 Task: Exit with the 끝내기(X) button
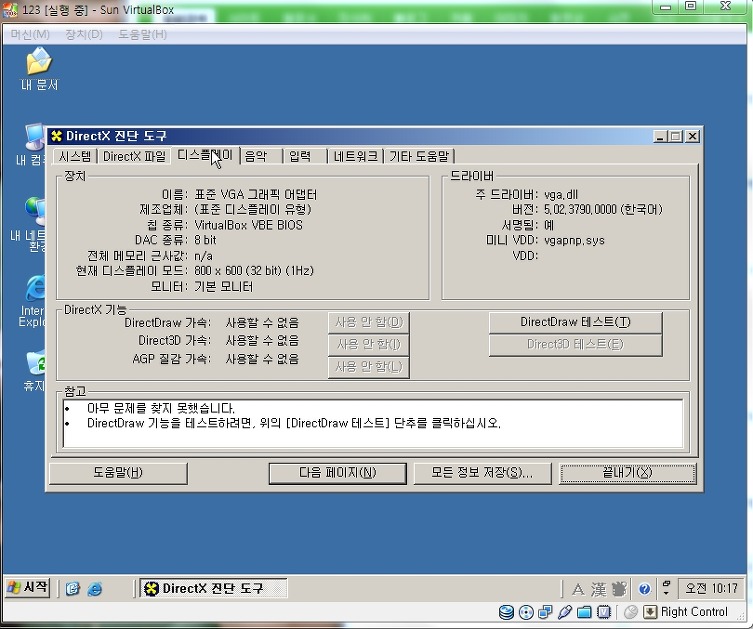coord(628,473)
